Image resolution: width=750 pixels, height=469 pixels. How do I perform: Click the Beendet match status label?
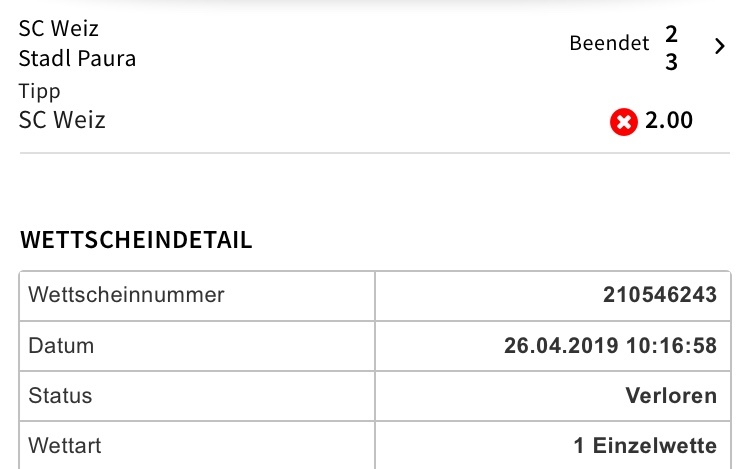coord(609,43)
